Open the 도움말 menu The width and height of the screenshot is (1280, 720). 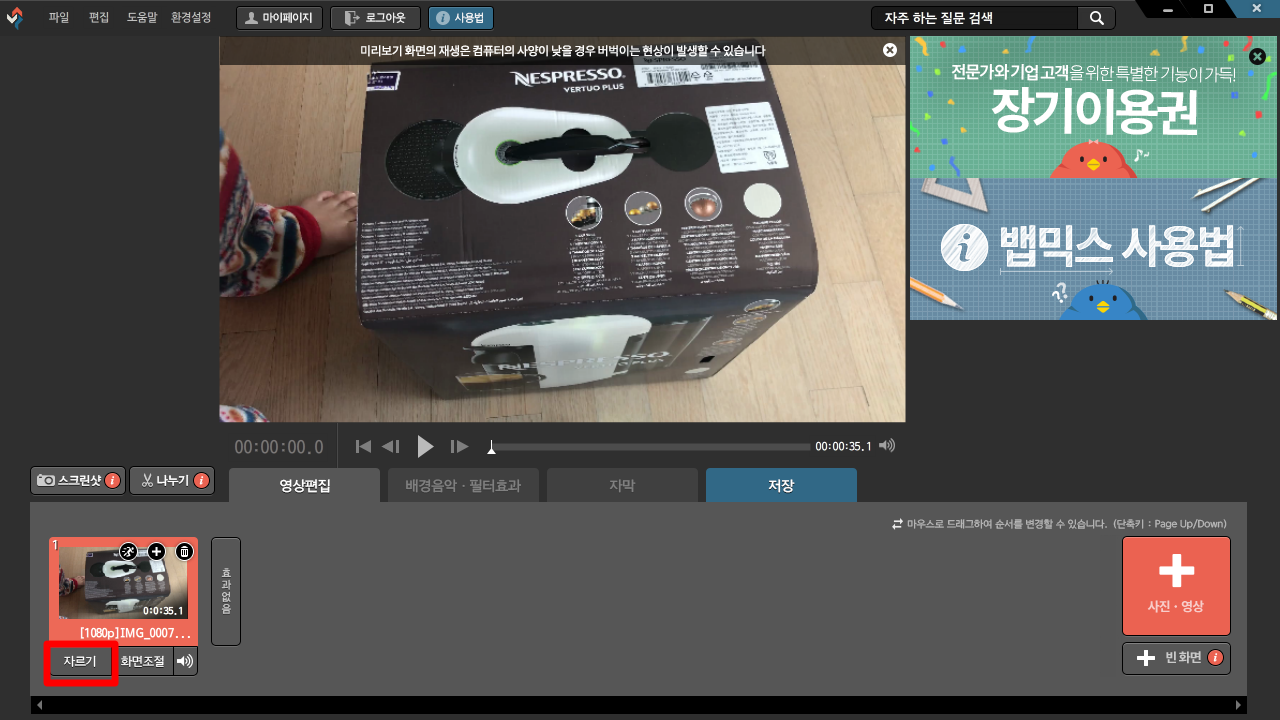tap(142, 18)
